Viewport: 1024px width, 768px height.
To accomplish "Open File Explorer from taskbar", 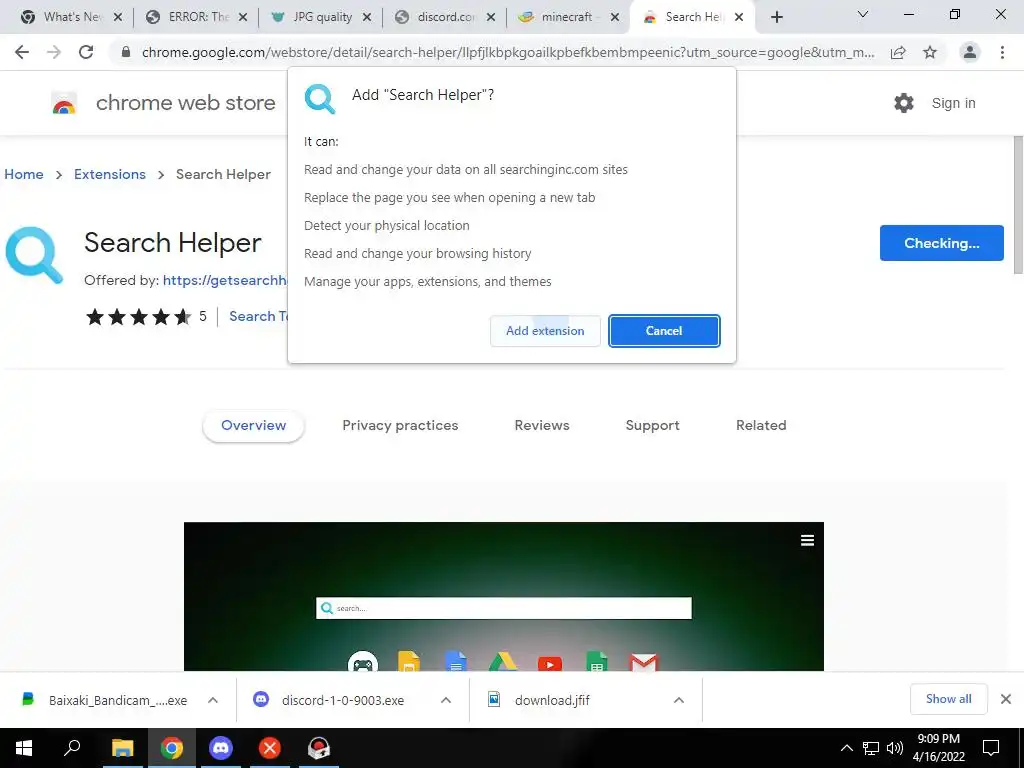I will click(x=122, y=748).
